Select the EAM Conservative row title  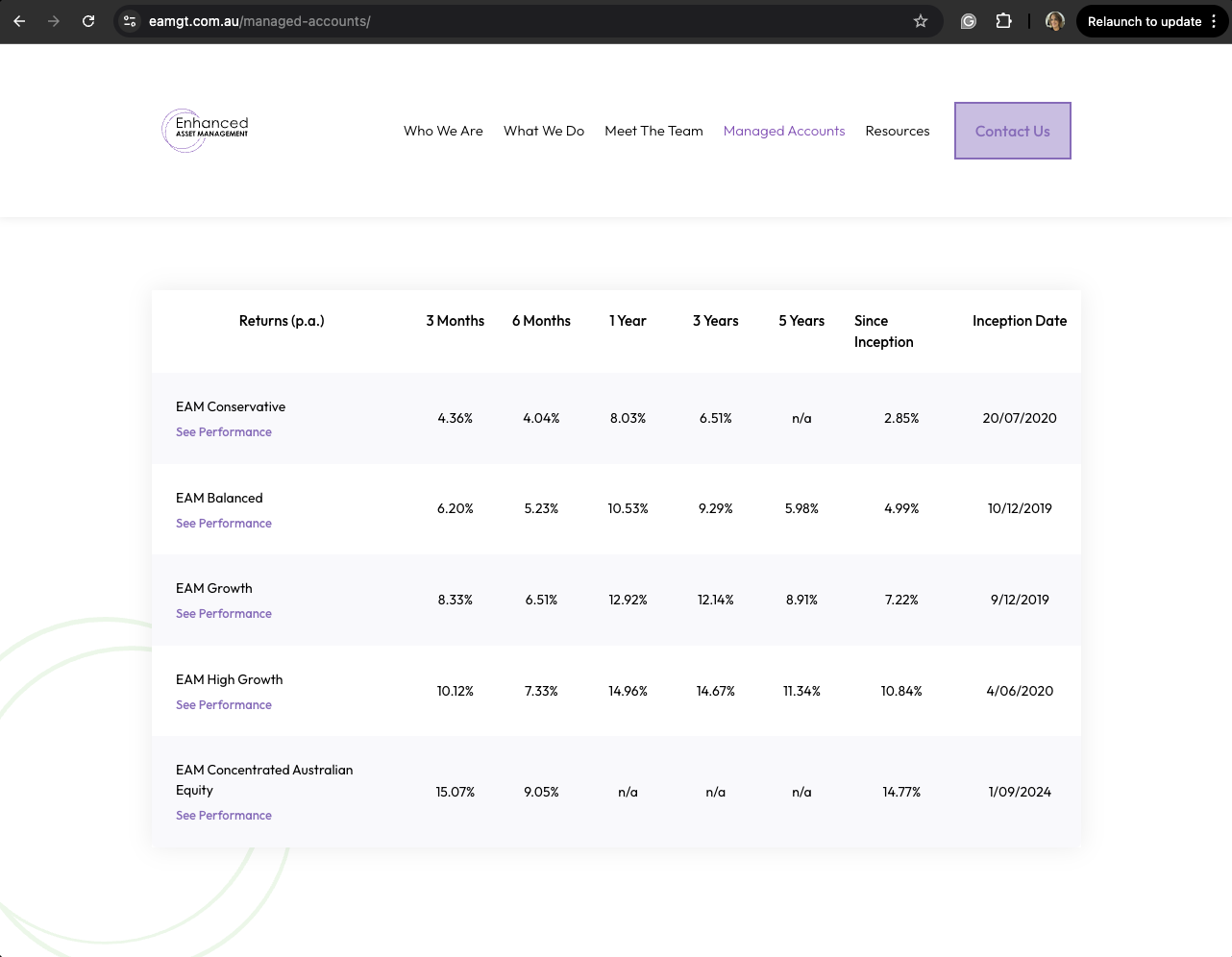pos(231,407)
